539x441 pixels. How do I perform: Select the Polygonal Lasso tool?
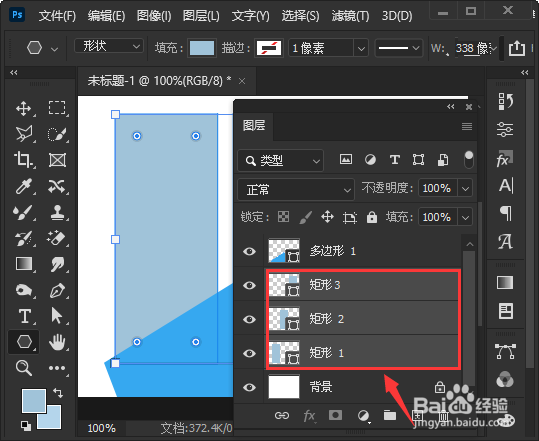[23, 134]
